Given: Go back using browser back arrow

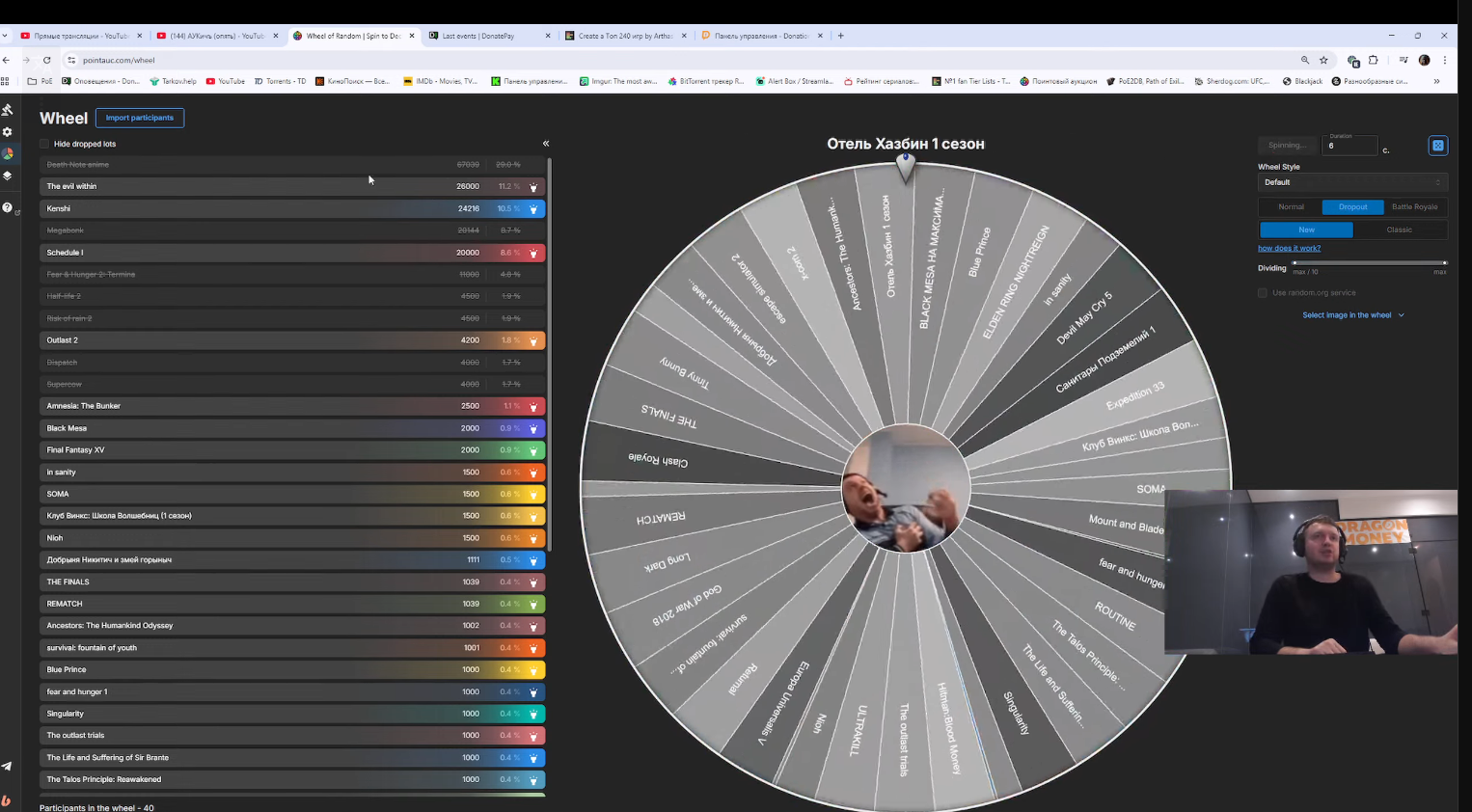Looking at the screenshot, I should point(7,60).
